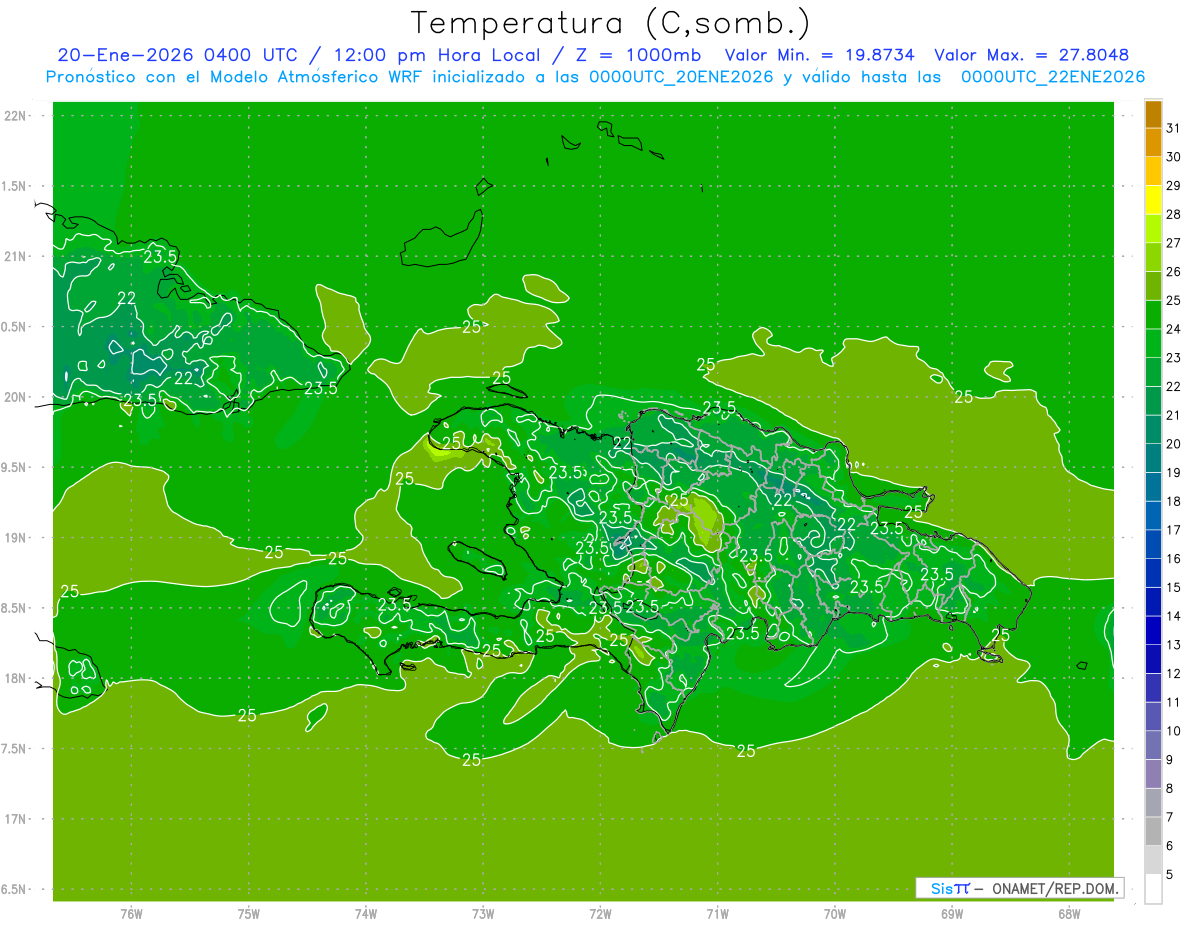Click the "76W" longitude axis label
The image size is (1200, 927).
point(131,914)
